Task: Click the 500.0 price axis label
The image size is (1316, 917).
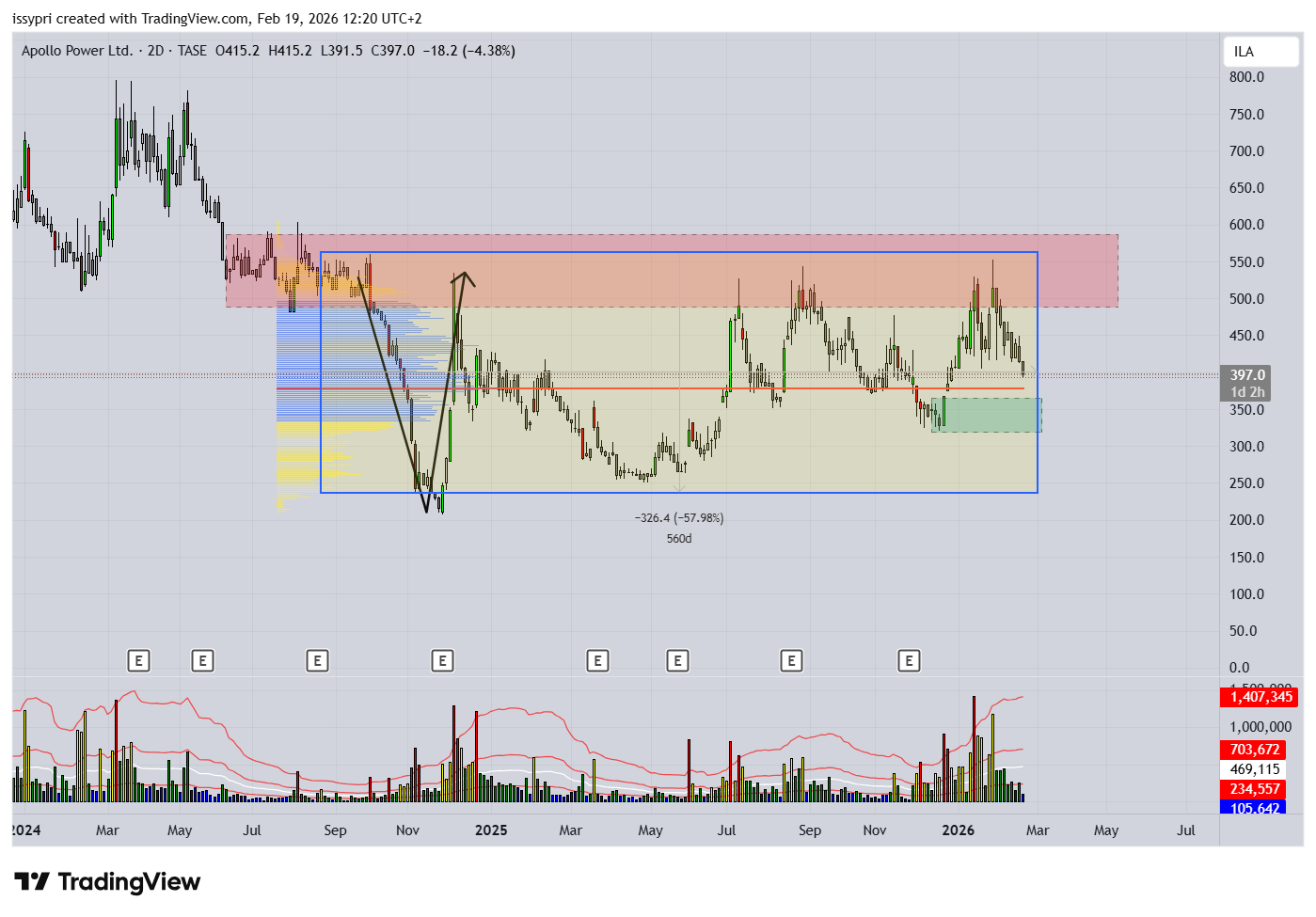Action: pos(1246,299)
